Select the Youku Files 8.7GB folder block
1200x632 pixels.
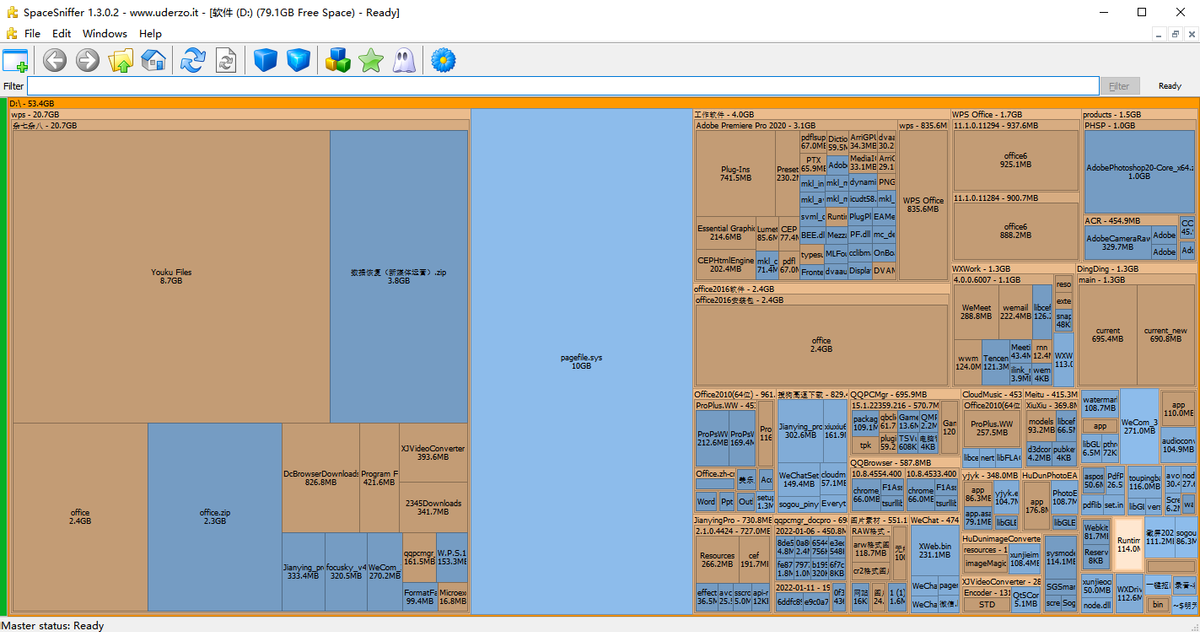tap(171, 276)
